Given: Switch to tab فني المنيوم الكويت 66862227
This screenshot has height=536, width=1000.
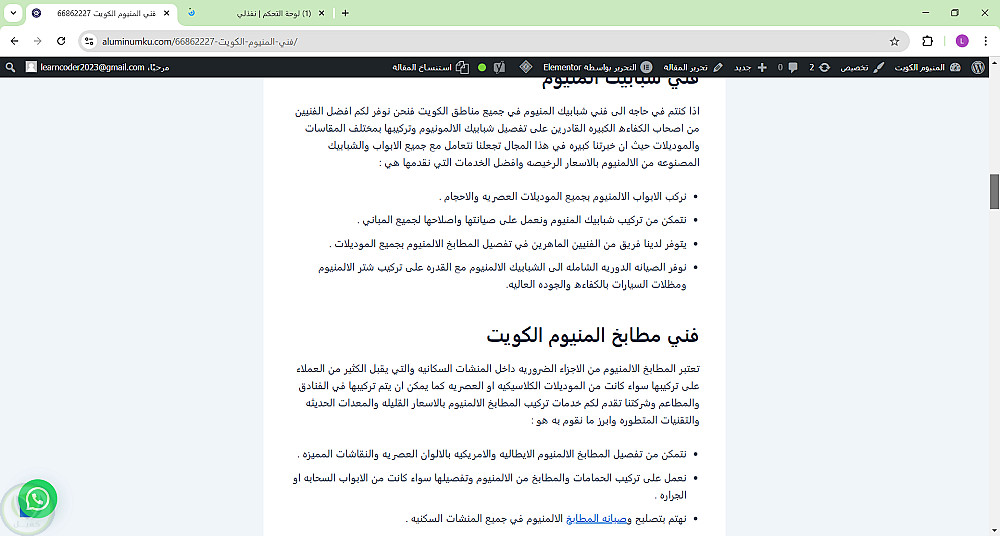Looking at the screenshot, I should [101, 13].
